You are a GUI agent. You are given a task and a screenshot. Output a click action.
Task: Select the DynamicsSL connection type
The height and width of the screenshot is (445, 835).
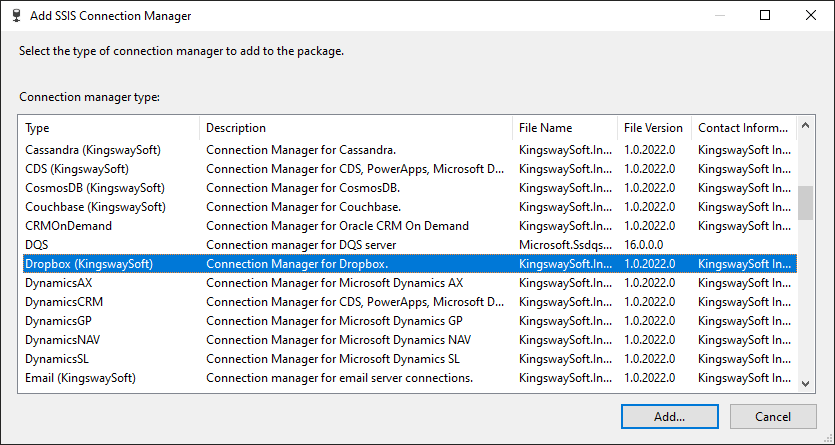tap(410, 359)
